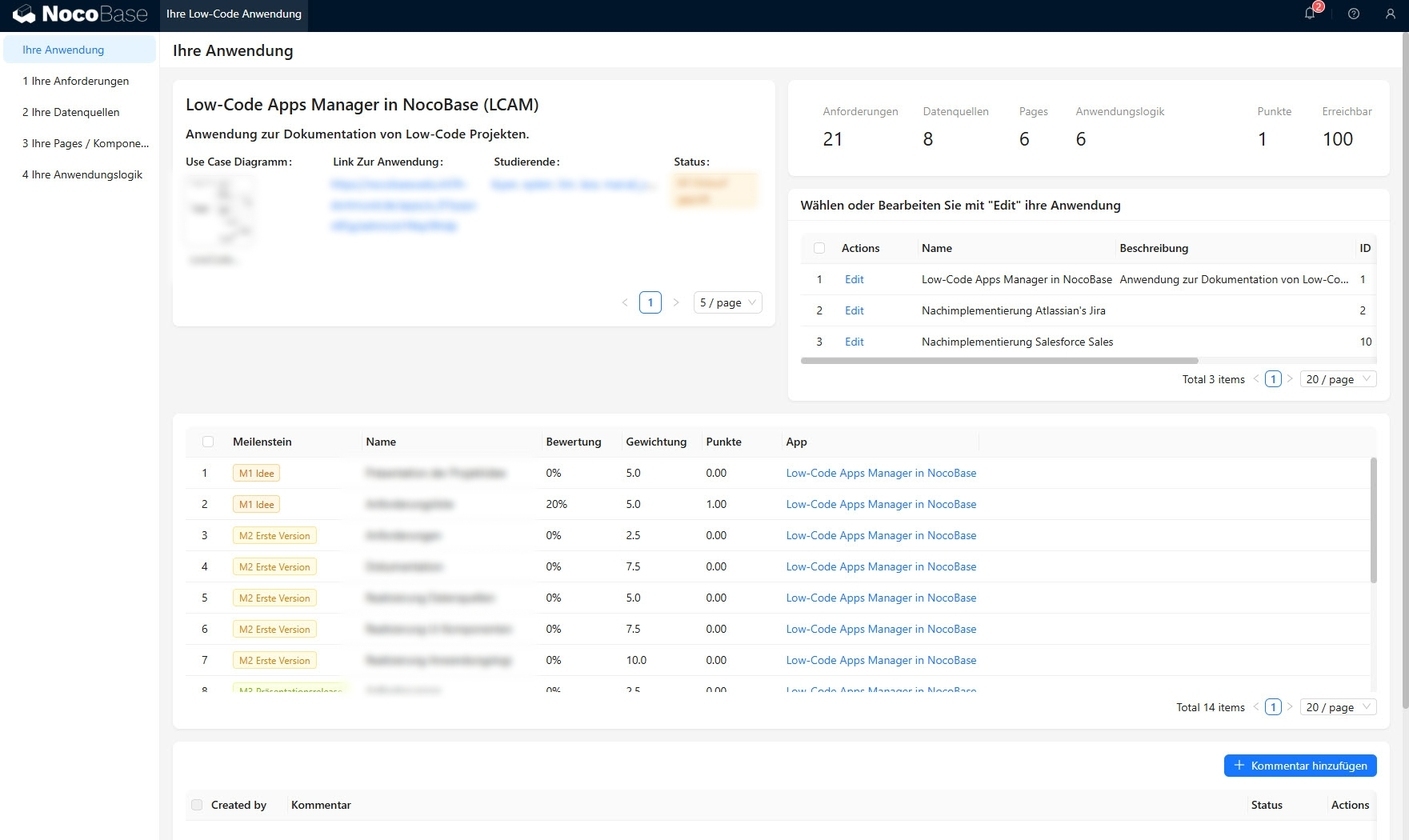
Task: Click the plus icon on Kommentar hinzufügen
Action: click(x=1239, y=765)
